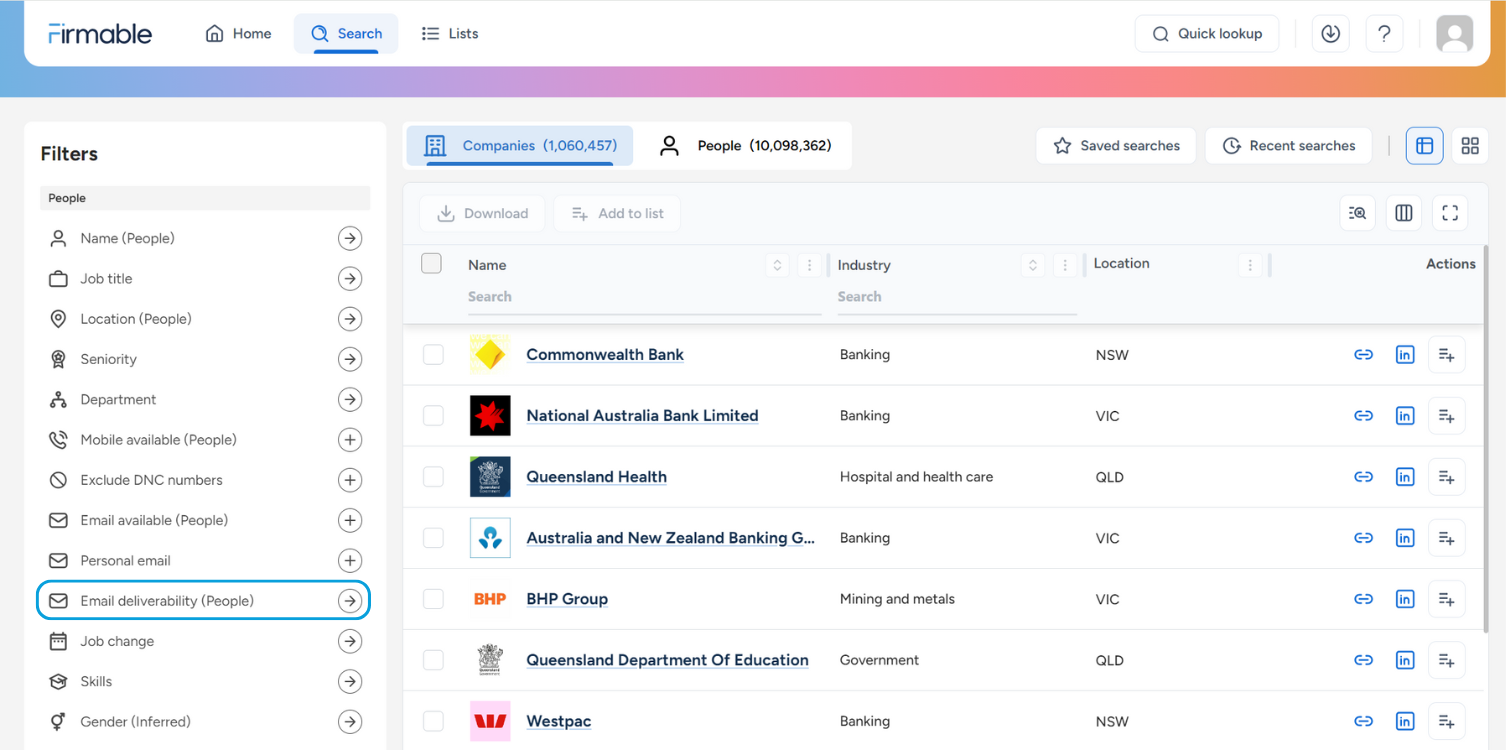Expand the Job title filter

[349, 278]
